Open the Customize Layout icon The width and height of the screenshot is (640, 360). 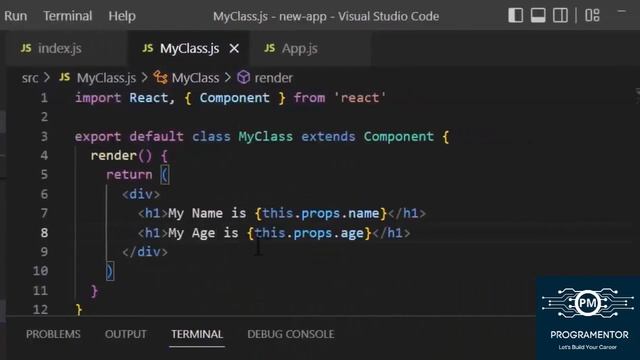click(x=592, y=16)
